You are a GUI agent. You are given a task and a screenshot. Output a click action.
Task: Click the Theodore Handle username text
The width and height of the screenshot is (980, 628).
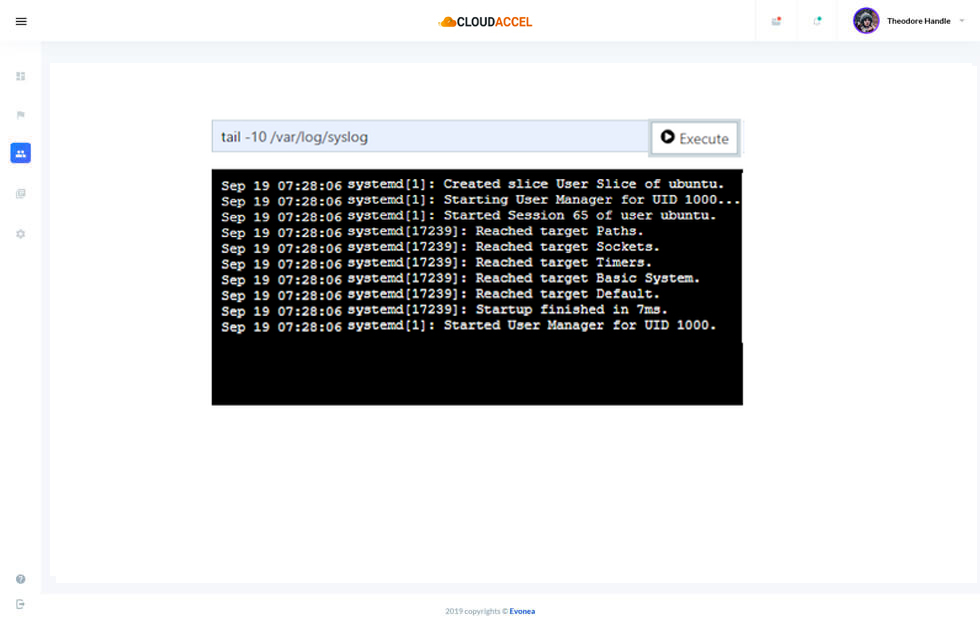918,21
